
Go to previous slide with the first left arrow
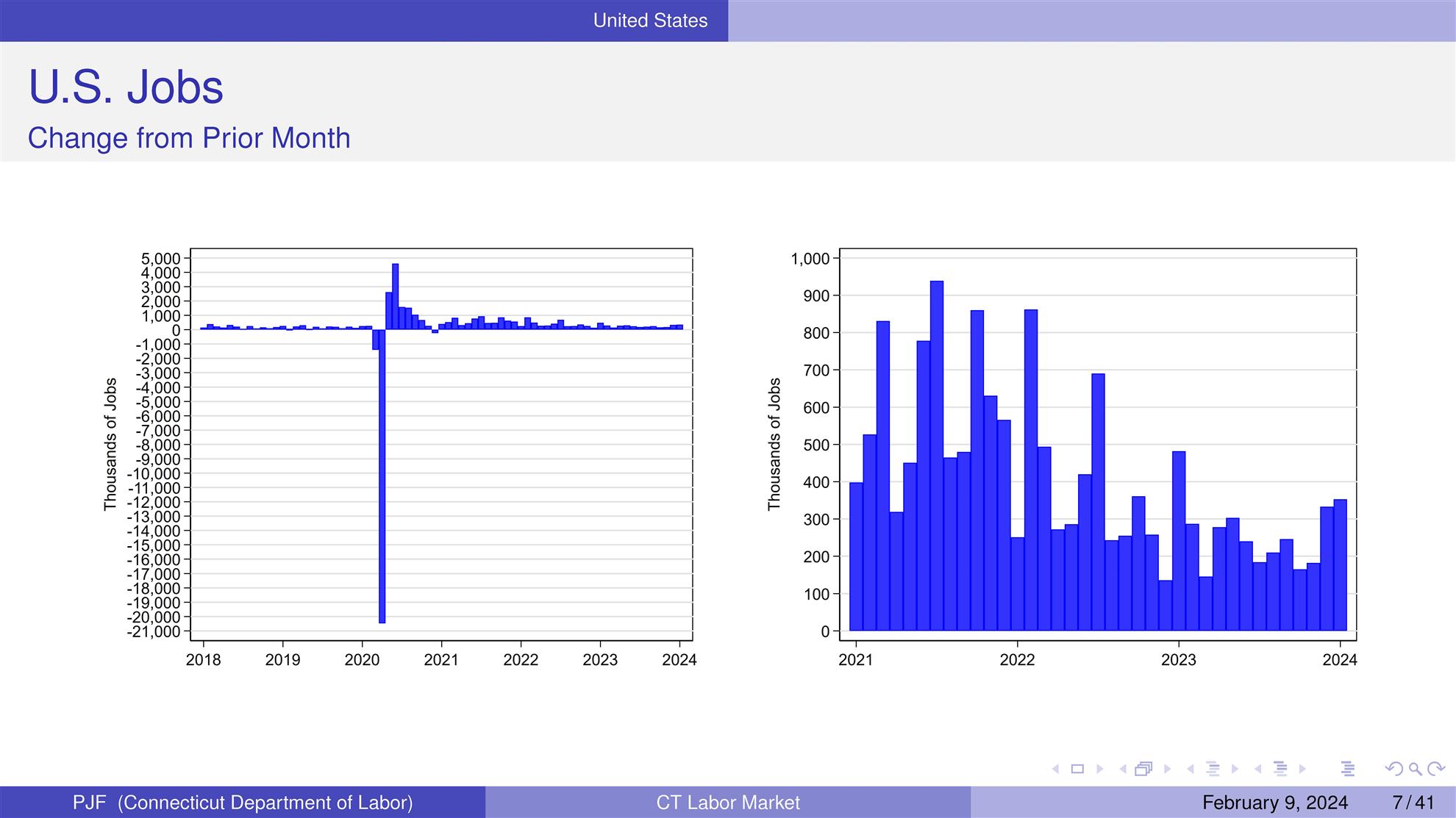1056,769
